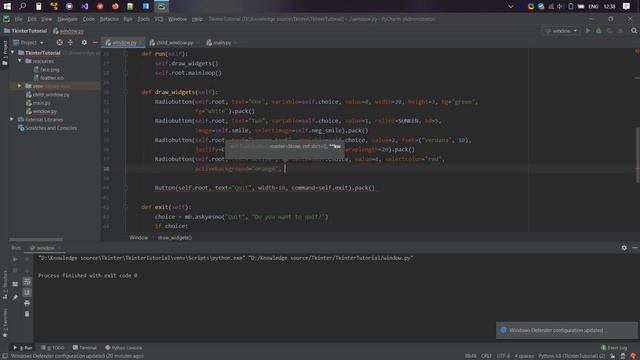640x360 pixels.
Task: Open Firefox from the taskbar
Action: [x=115, y=6]
